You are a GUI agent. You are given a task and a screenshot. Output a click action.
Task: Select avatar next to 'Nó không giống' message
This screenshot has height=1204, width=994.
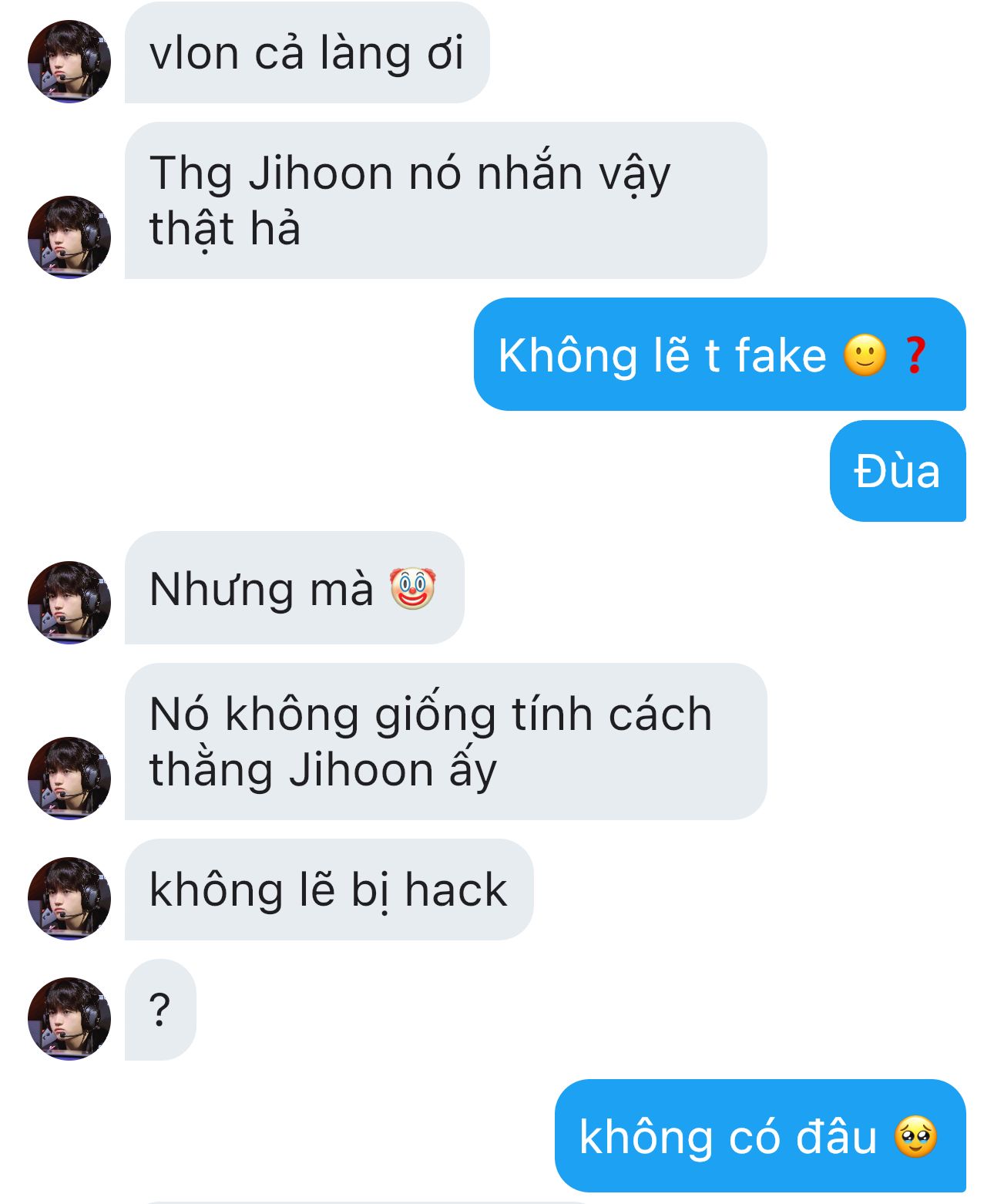(69, 779)
